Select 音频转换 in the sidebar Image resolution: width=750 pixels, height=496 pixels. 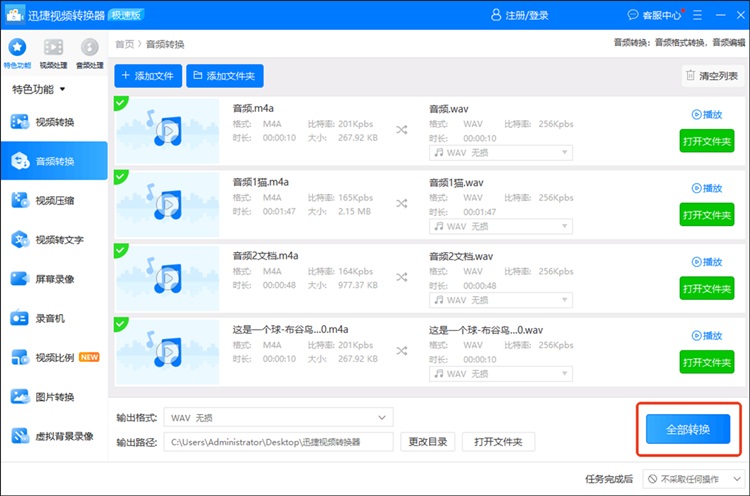pyautogui.click(x=54, y=161)
